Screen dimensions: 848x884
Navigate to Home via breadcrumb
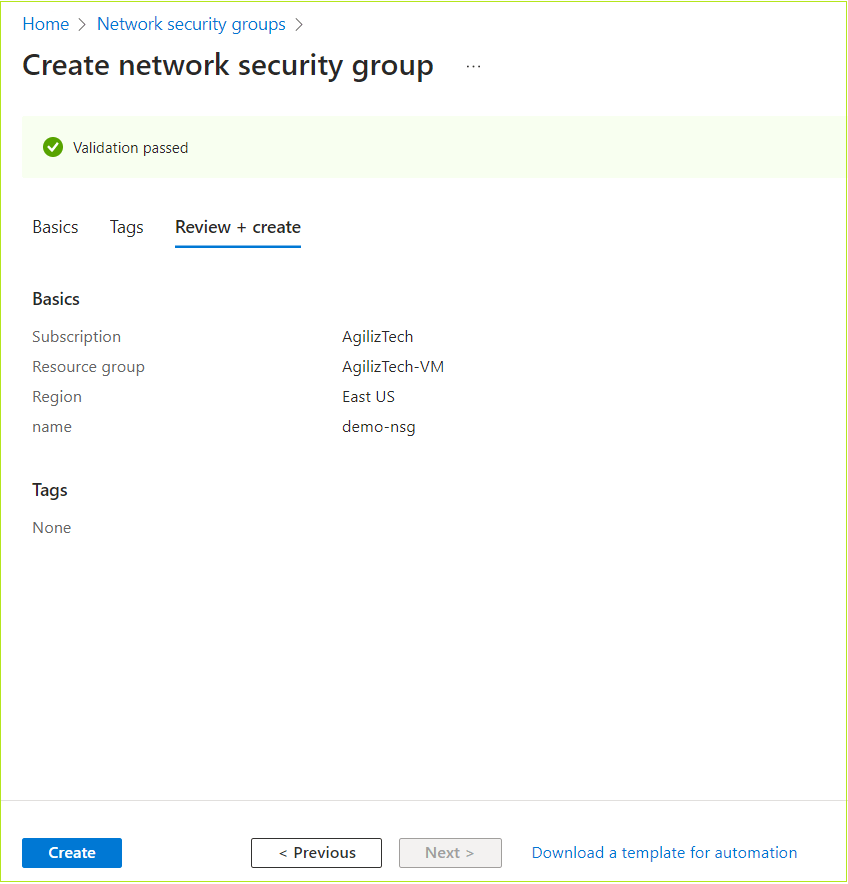coord(45,23)
